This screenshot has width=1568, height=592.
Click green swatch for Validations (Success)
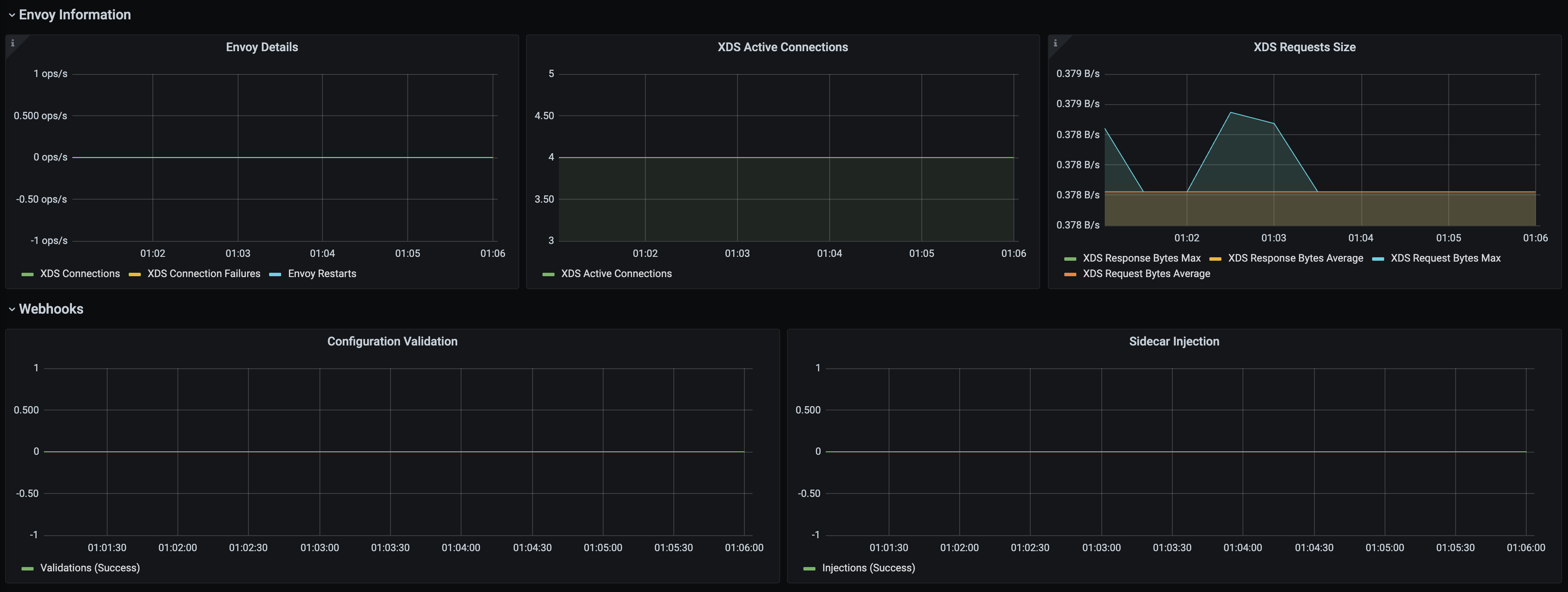(x=28, y=569)
